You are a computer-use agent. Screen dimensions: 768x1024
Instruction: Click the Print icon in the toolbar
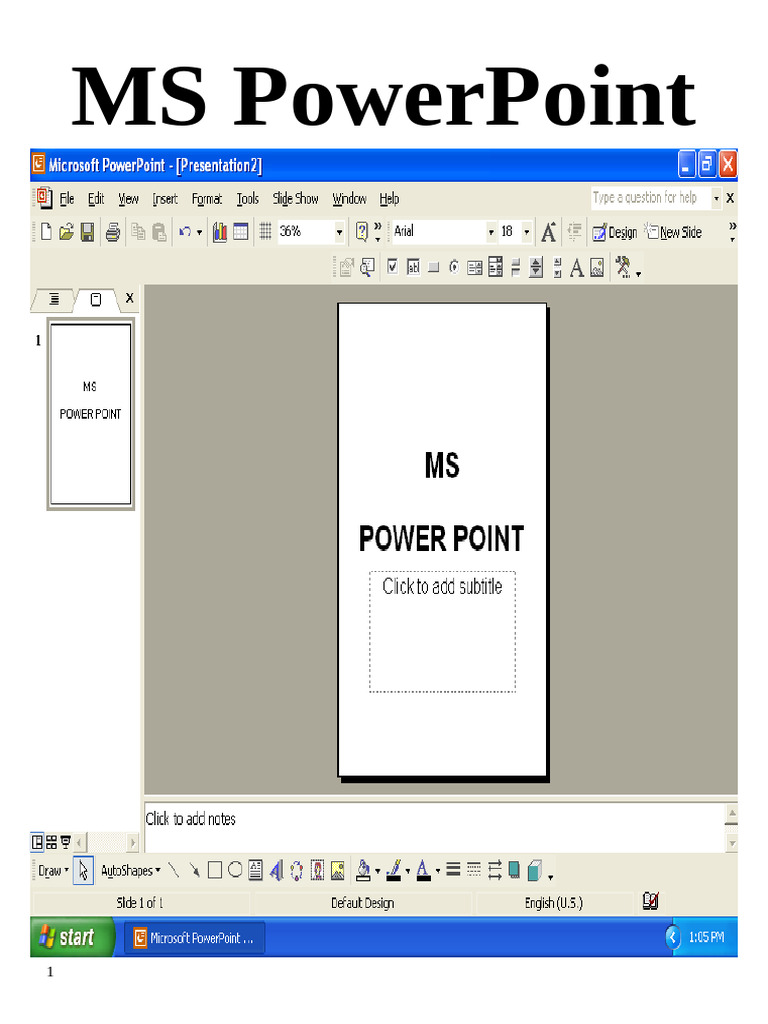[x=113, y=232]
